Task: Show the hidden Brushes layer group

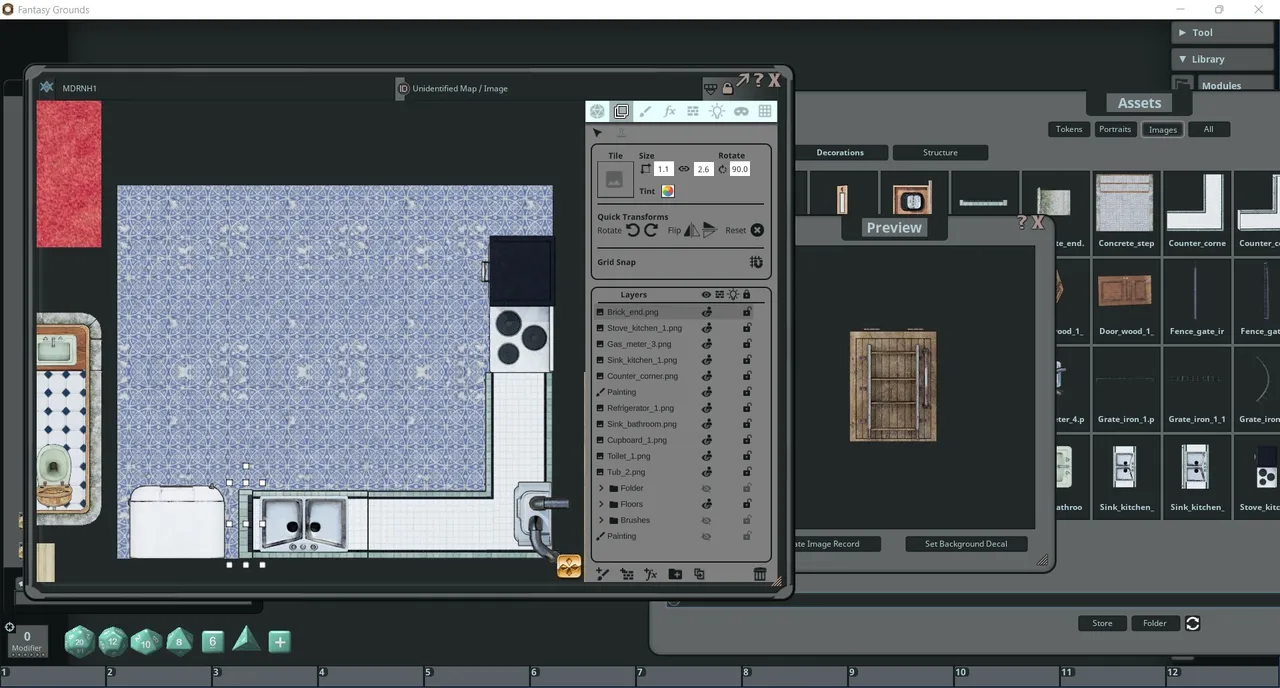Action: 706,520
